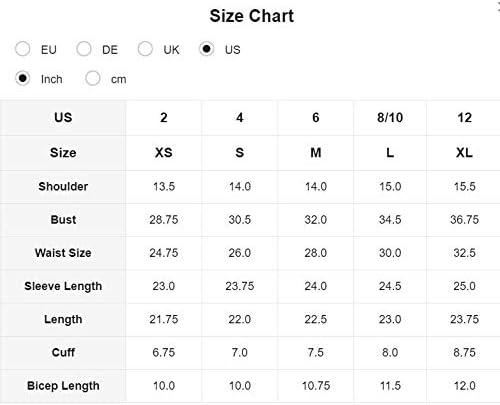Close the Size Chart dialog
500x405 pixels.
(498, 7)
